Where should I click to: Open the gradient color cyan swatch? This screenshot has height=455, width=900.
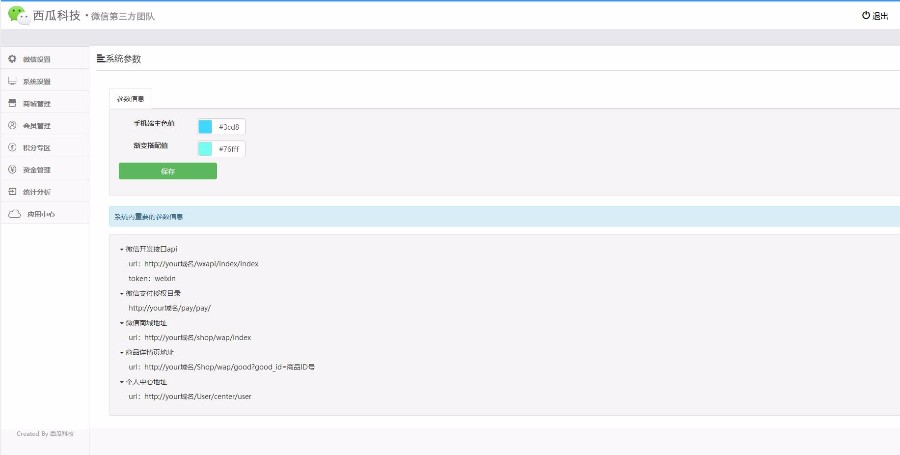205,149
